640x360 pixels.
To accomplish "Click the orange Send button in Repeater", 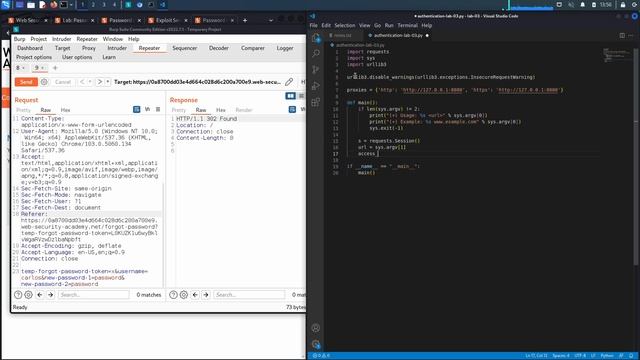I will (26, 82).
